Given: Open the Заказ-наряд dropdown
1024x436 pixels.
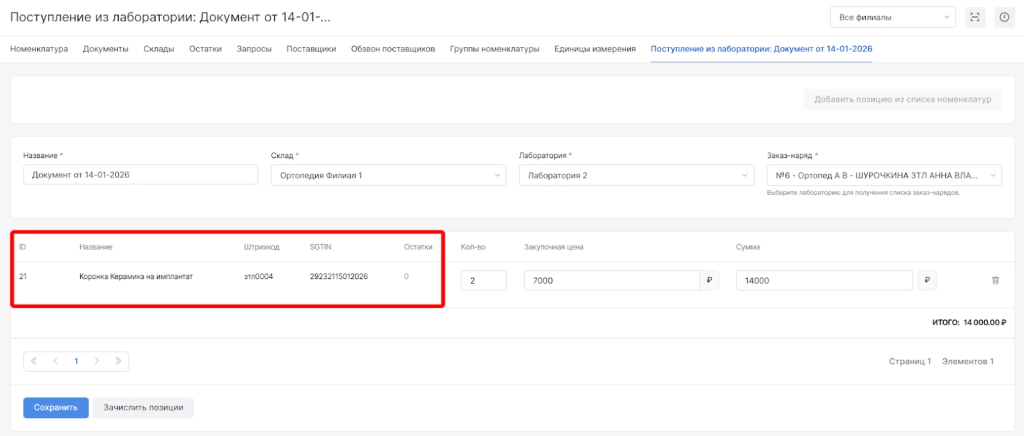Looking at the screenshot, I should (x=883, y=175).
